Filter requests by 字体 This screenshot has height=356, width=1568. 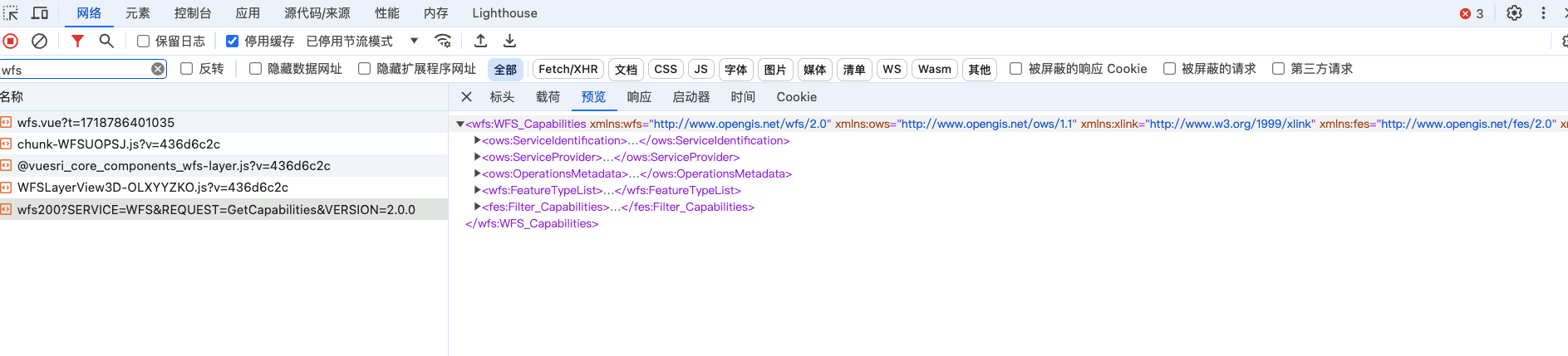(x=736, y=70)
